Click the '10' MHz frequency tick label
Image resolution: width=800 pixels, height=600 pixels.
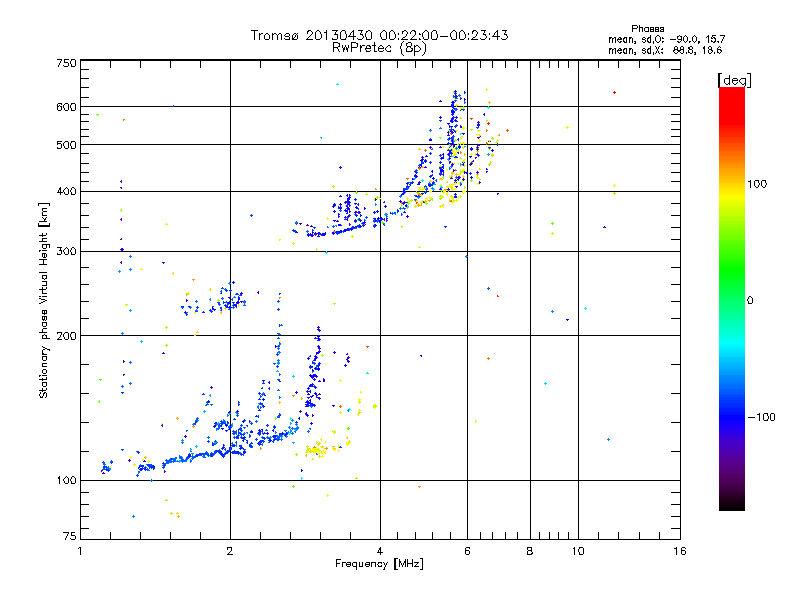578,551
